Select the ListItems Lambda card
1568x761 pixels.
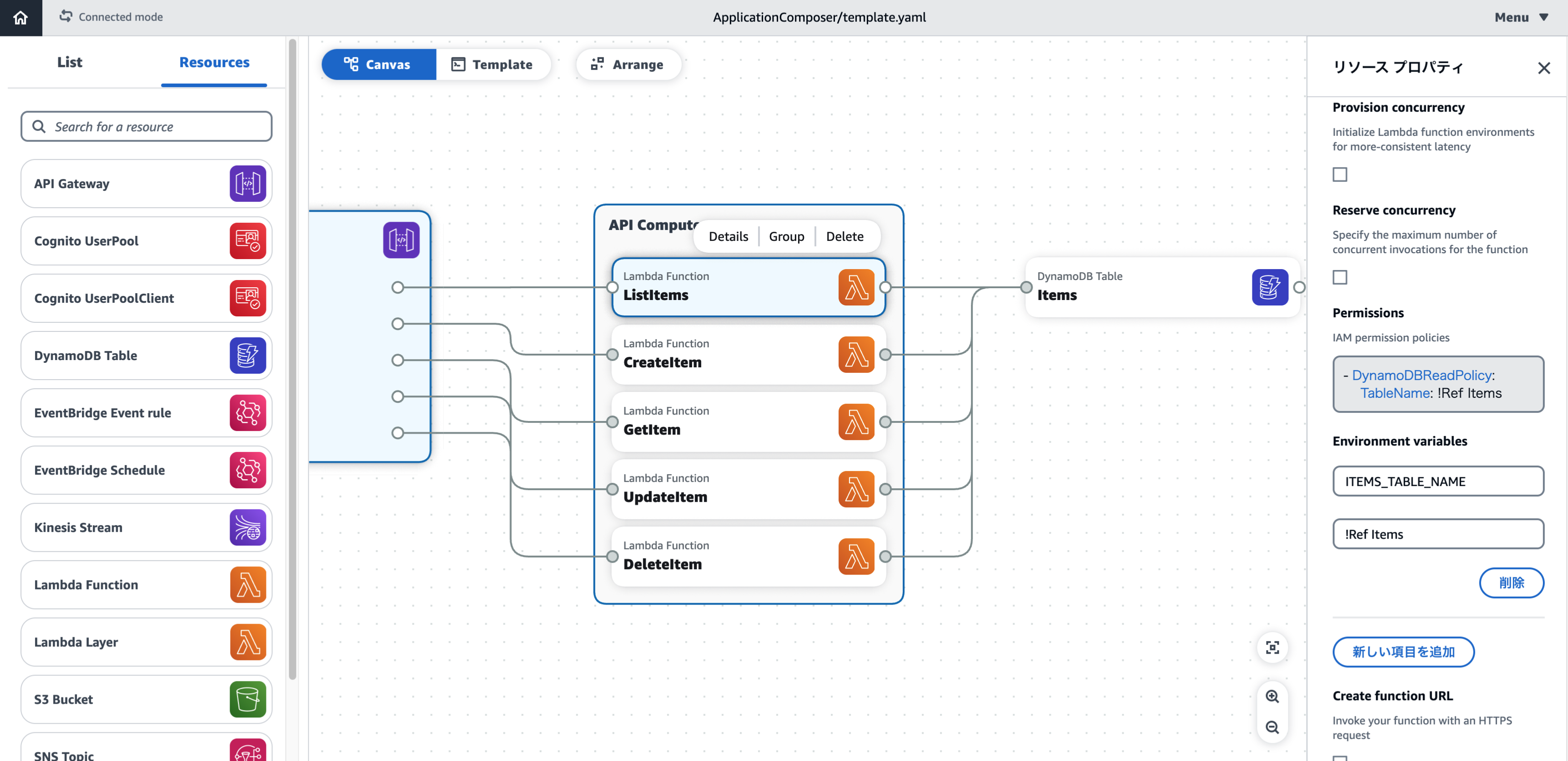(748, 287)
